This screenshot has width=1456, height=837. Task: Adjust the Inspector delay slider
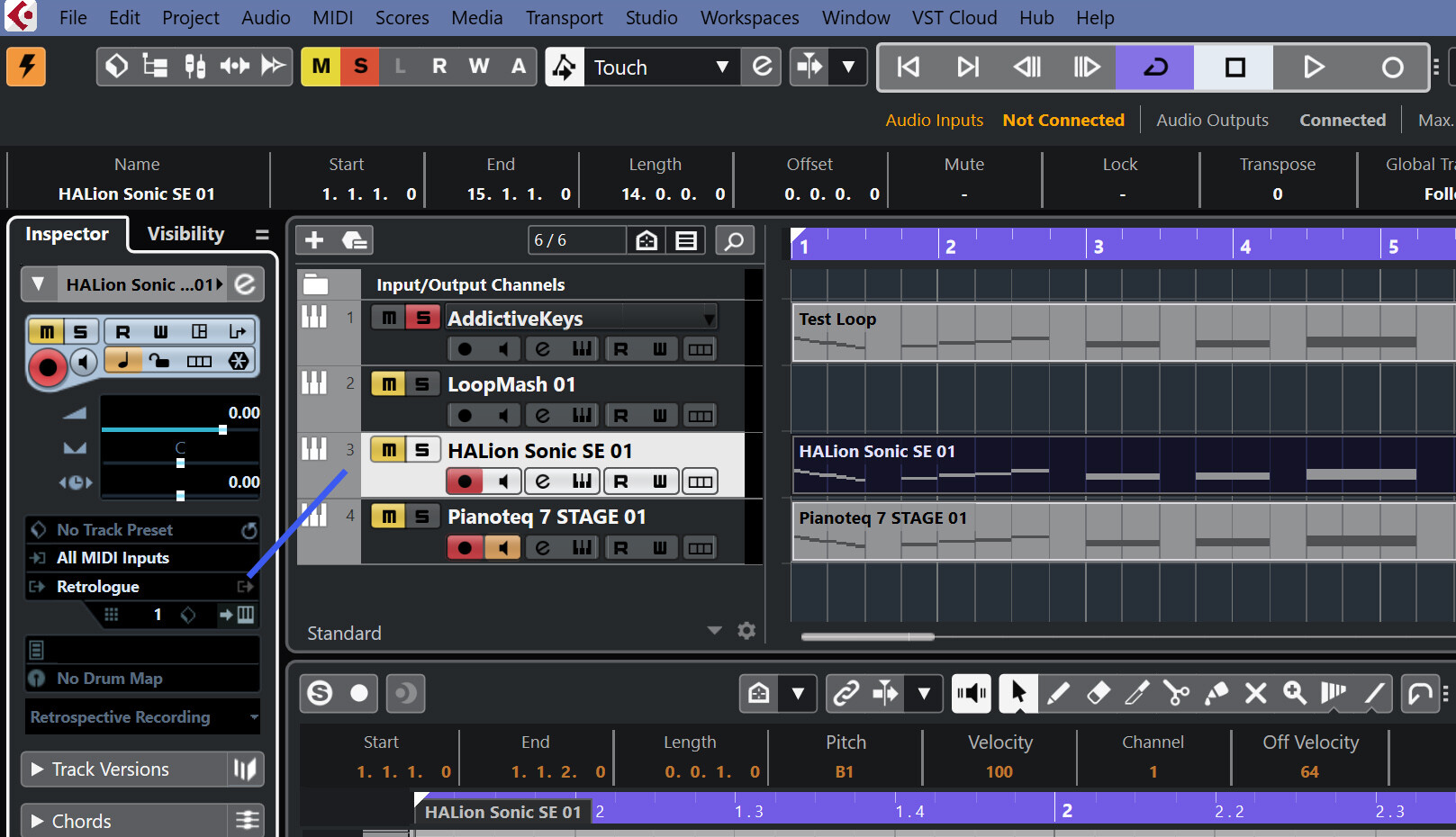click(x=180, y=495)
